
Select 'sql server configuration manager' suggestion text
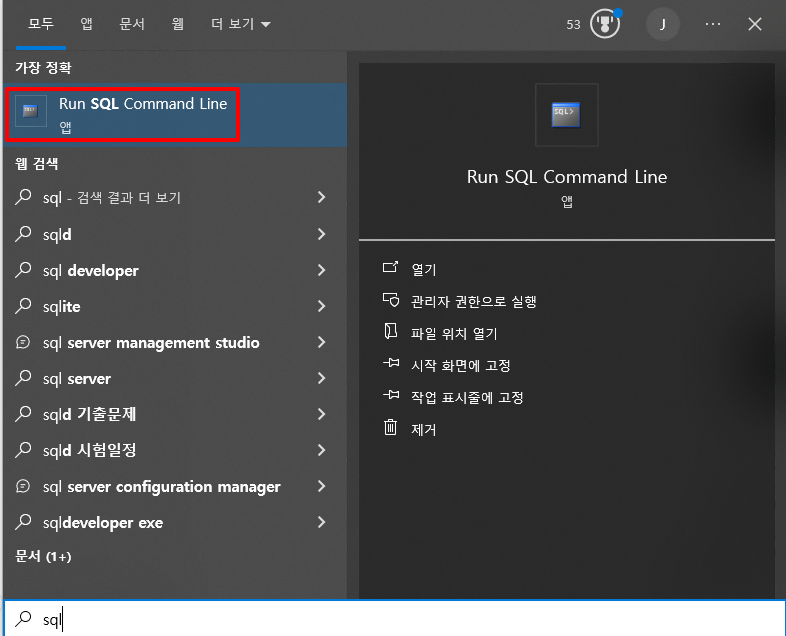pyautogui.click(x=161, y=487)
